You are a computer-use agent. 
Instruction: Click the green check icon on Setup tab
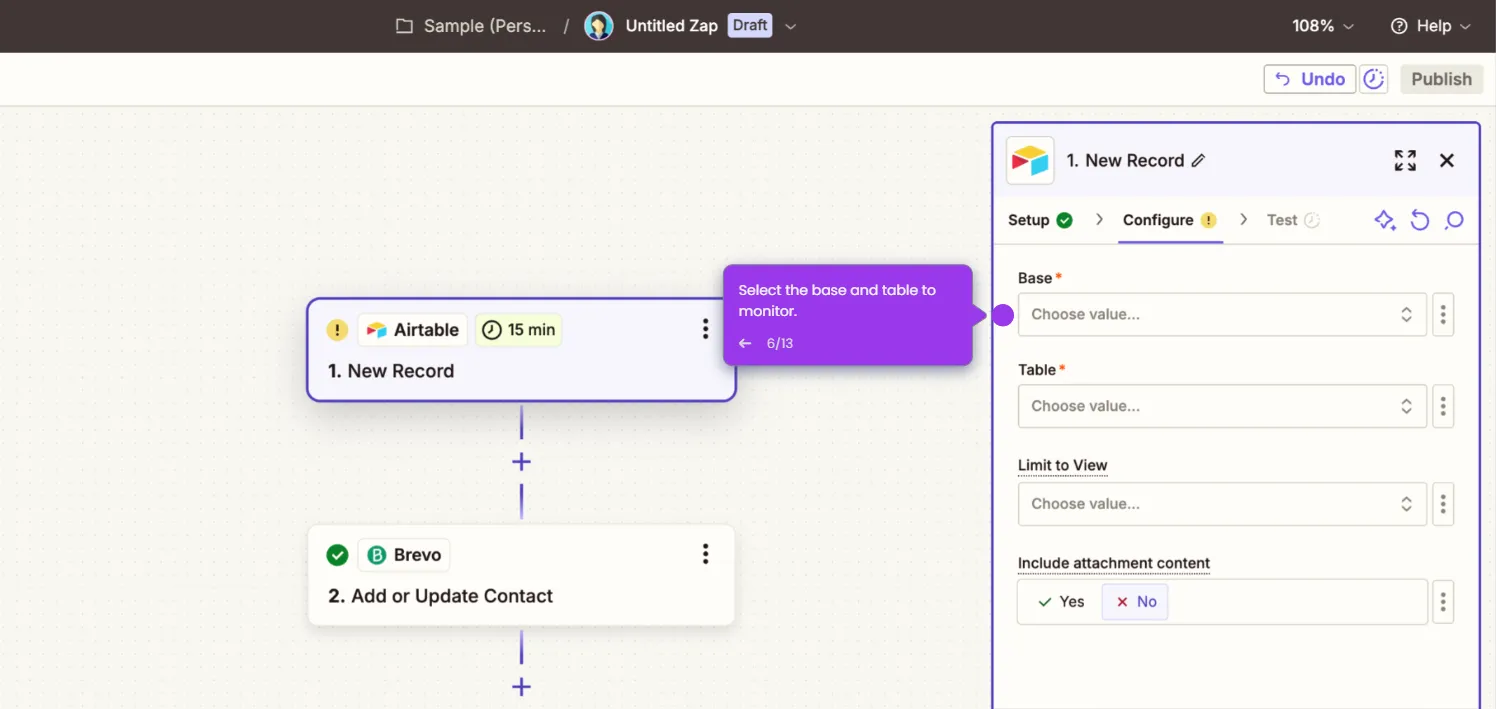pos(1064,220)
